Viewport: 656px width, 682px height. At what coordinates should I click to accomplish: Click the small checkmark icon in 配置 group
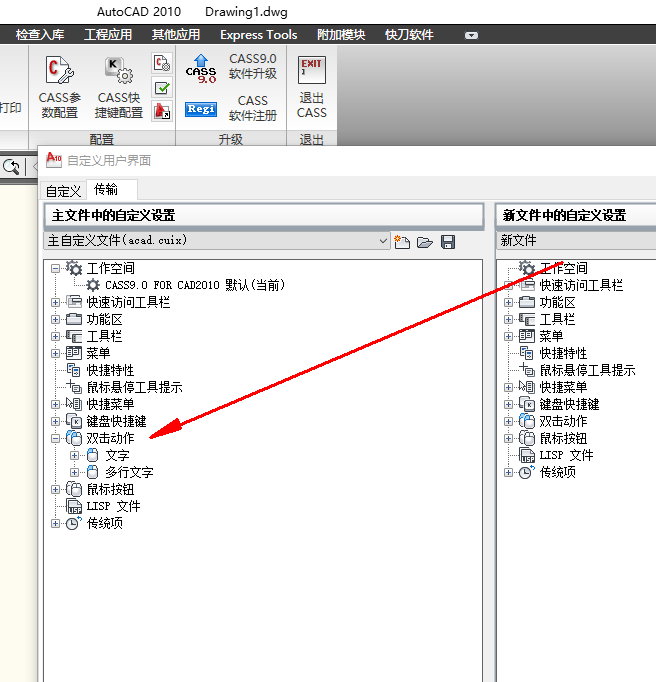[162, 87]
